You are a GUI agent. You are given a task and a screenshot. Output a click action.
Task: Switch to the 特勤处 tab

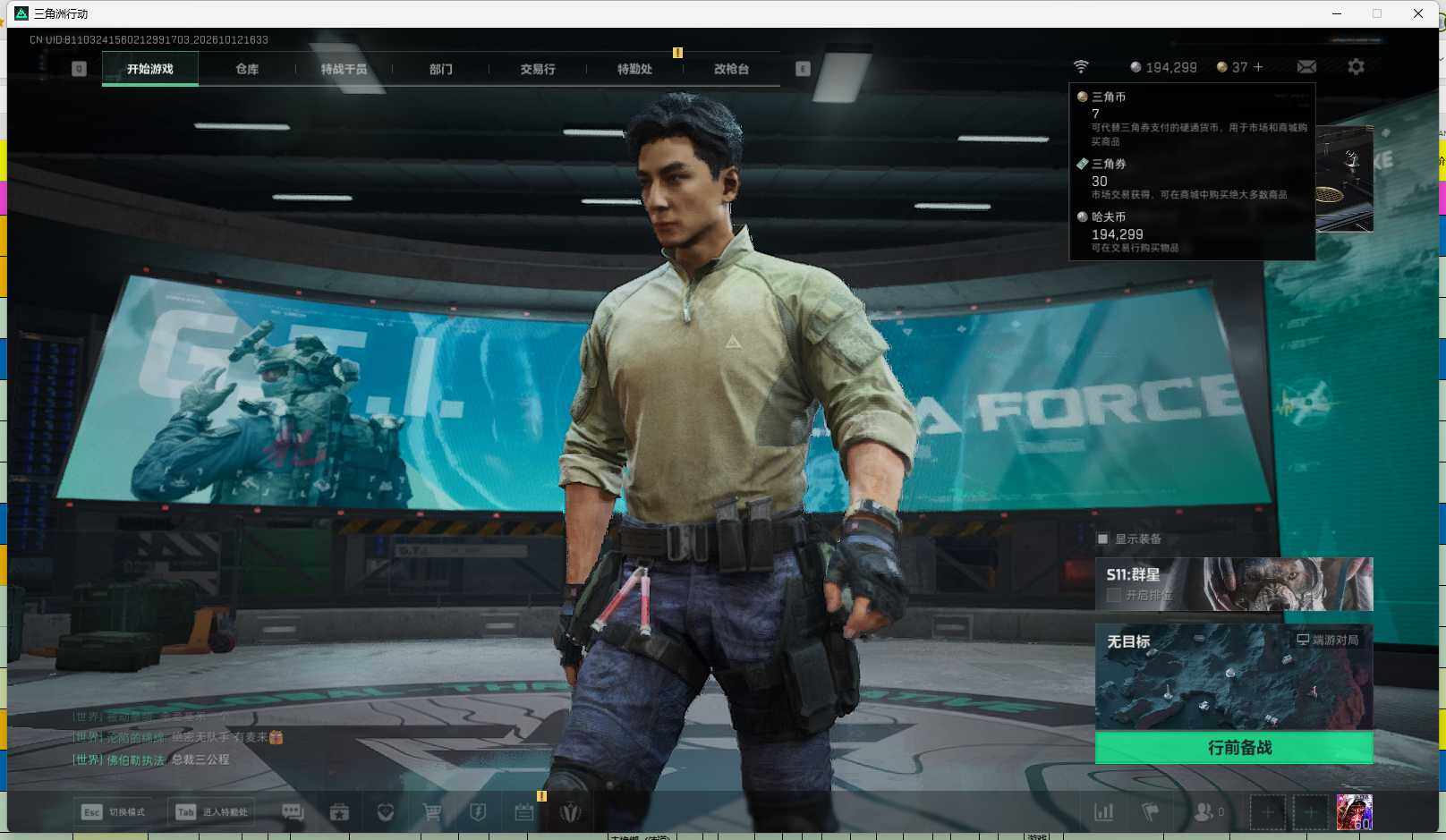tap(634, 69)
